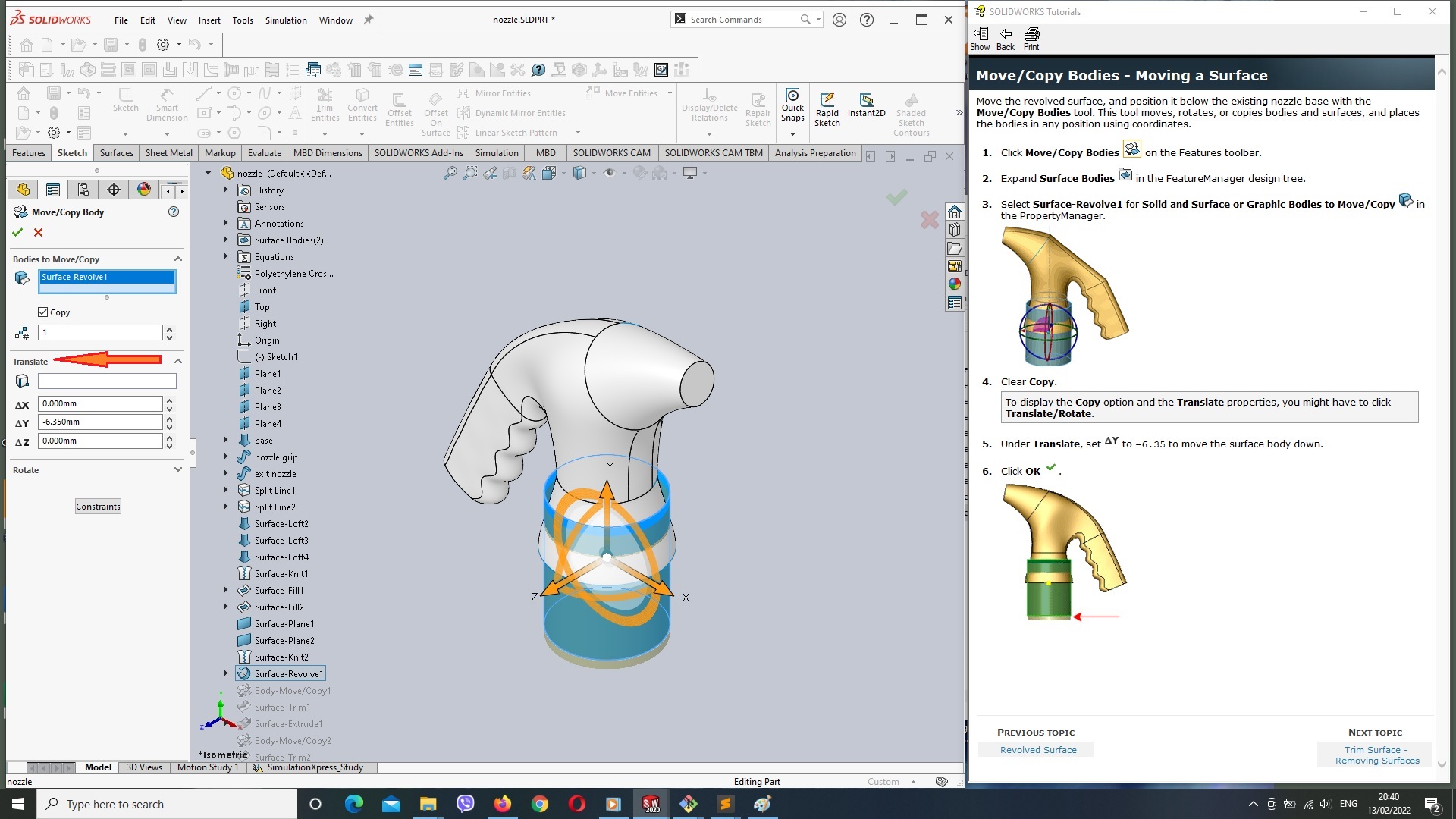Increase number of copies spinner

170,329
